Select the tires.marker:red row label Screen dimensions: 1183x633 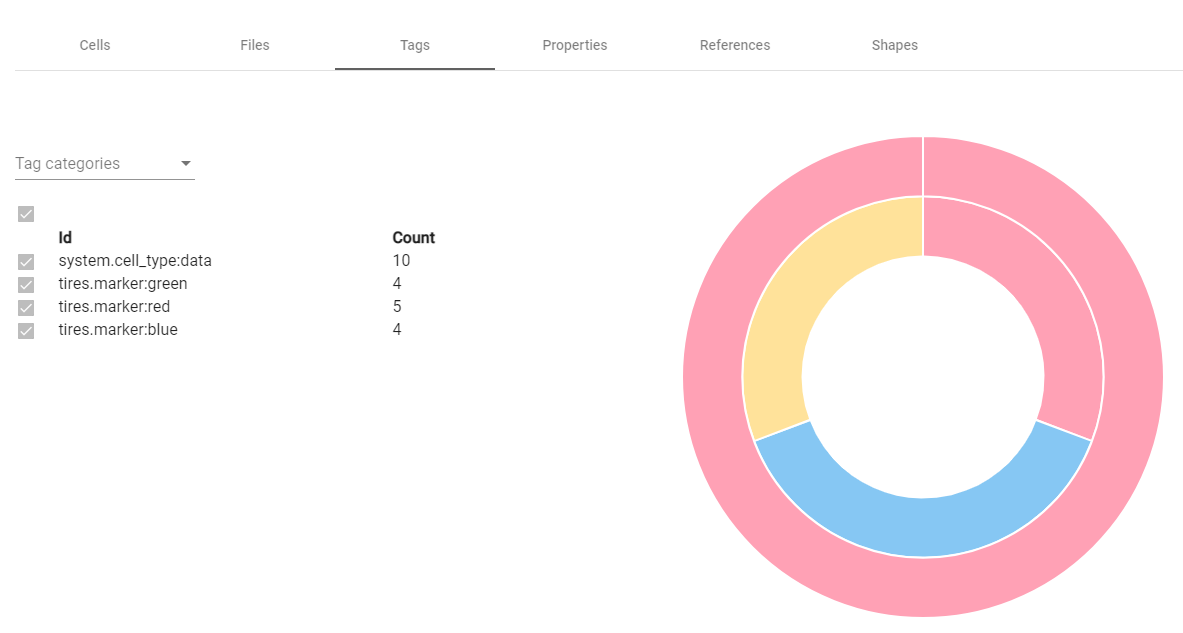click(114, 307)
